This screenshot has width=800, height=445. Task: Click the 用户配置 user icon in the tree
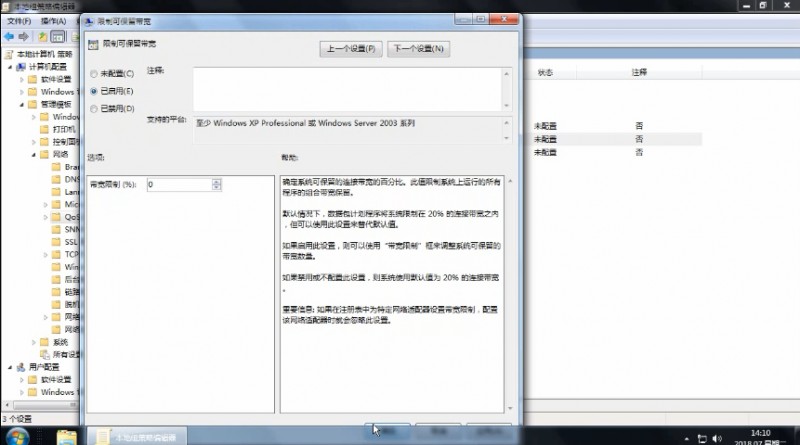pyautogui.click(x=21, y=367)
